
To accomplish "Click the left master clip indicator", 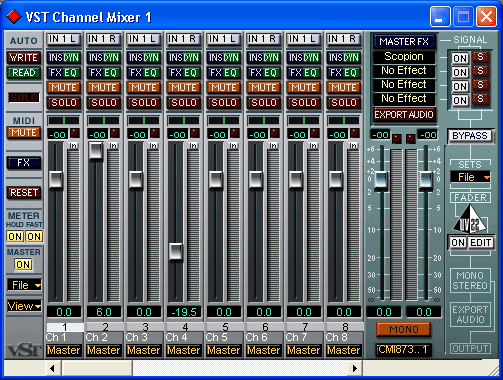I will [396, 139].
